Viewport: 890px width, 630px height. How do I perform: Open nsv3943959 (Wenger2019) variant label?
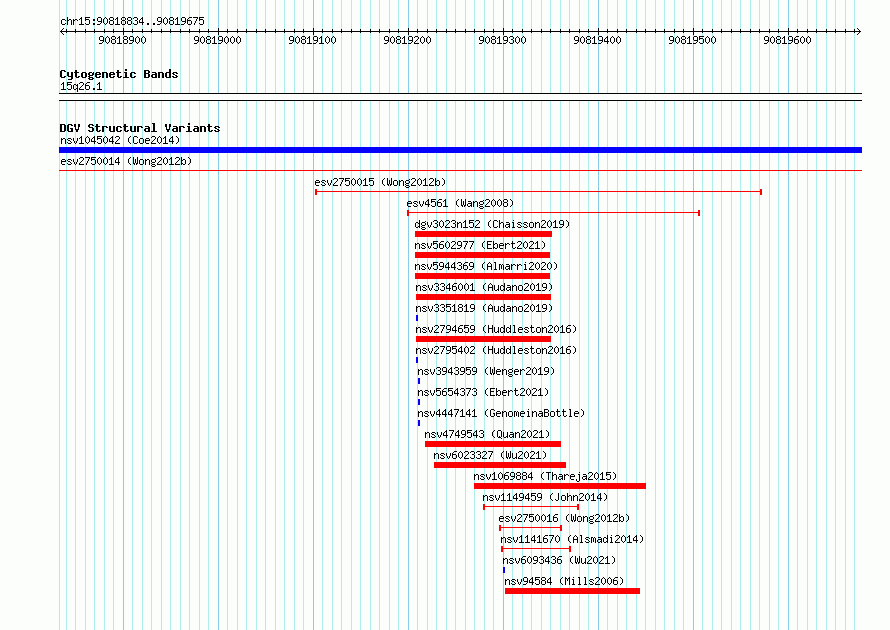click(486, 371)
